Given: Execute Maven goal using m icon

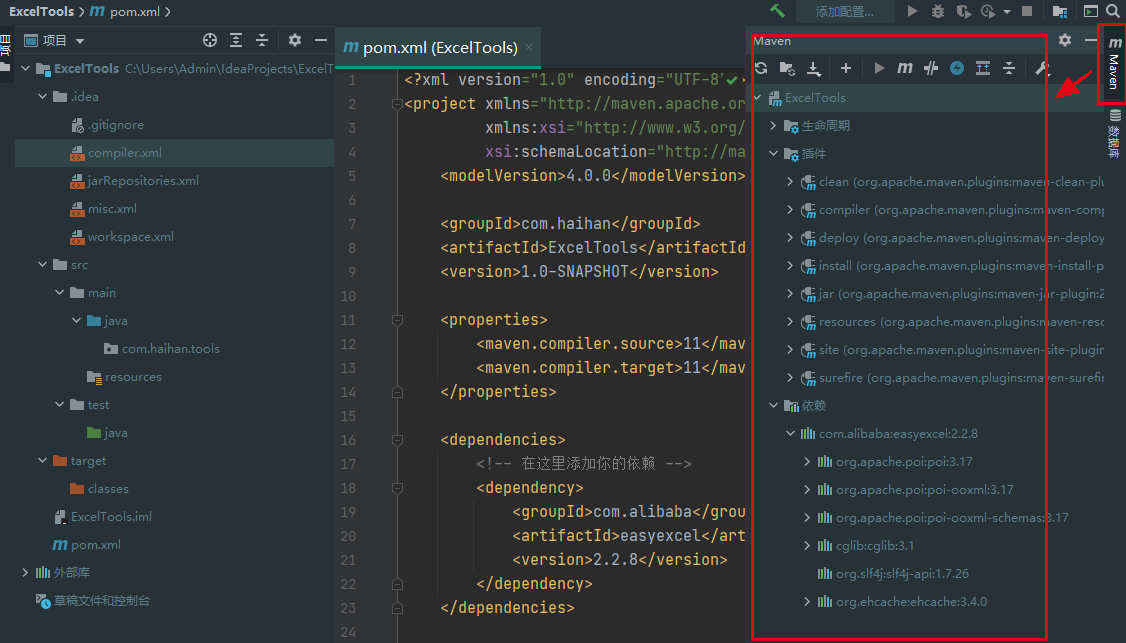Looking at the screenshot, I should [905, 68].
